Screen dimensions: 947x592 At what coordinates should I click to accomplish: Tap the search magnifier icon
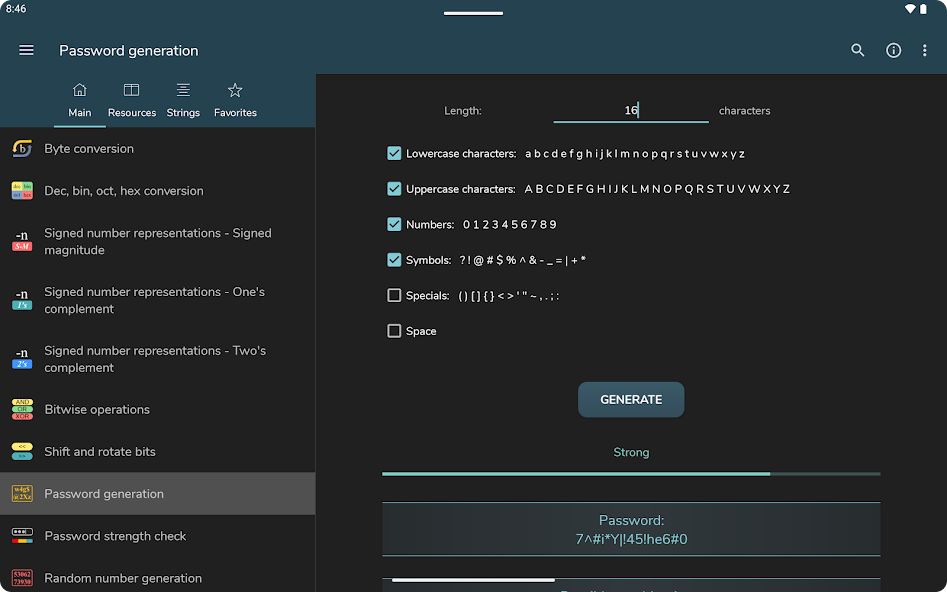(x=858, y=50)
